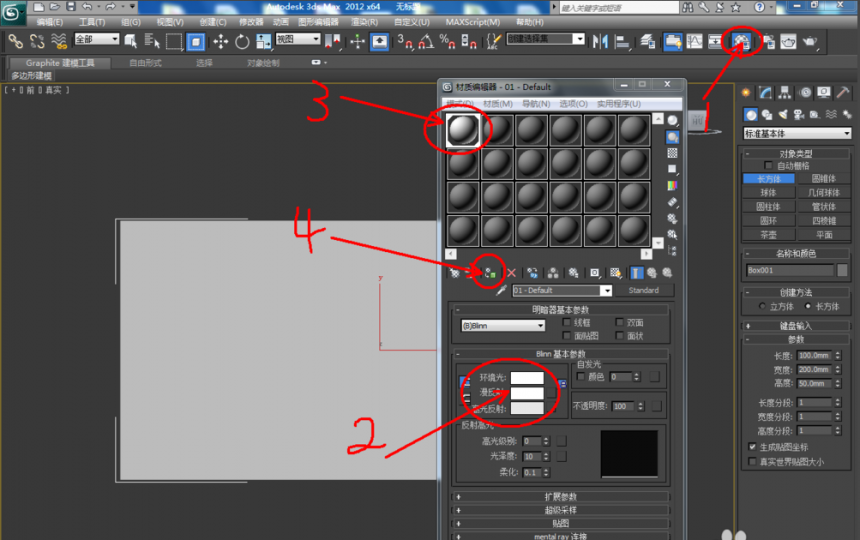This screenshot has height=540, width=860.
Task: Click the Select Object tool
Action: click(x=131, y=42)
